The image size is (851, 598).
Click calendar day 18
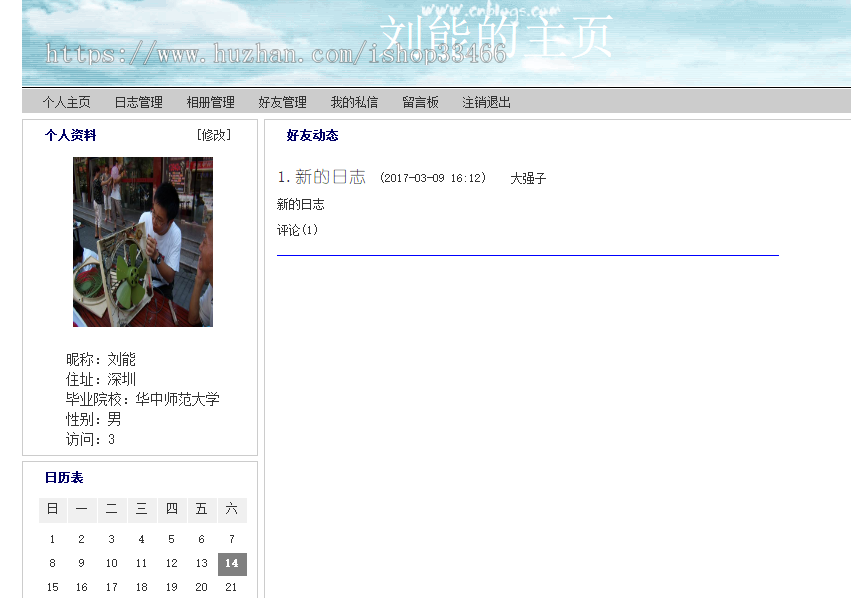tap(142, 587)
